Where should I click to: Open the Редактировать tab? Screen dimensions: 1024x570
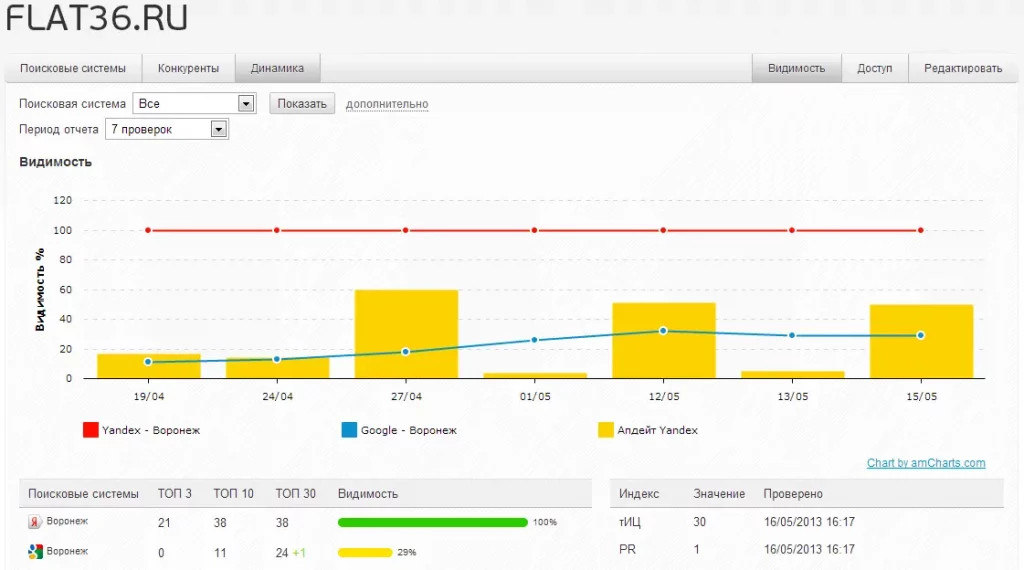963,68
